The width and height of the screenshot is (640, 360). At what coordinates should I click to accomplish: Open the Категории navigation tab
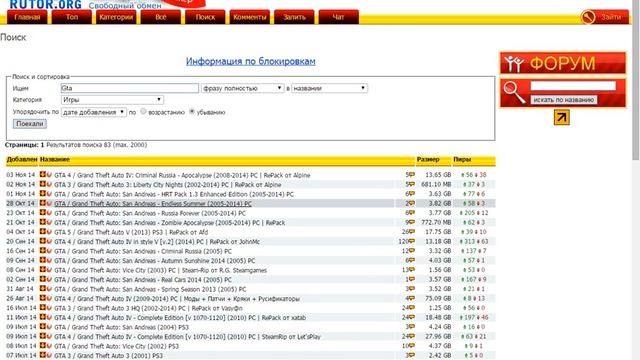click(116, 17)
